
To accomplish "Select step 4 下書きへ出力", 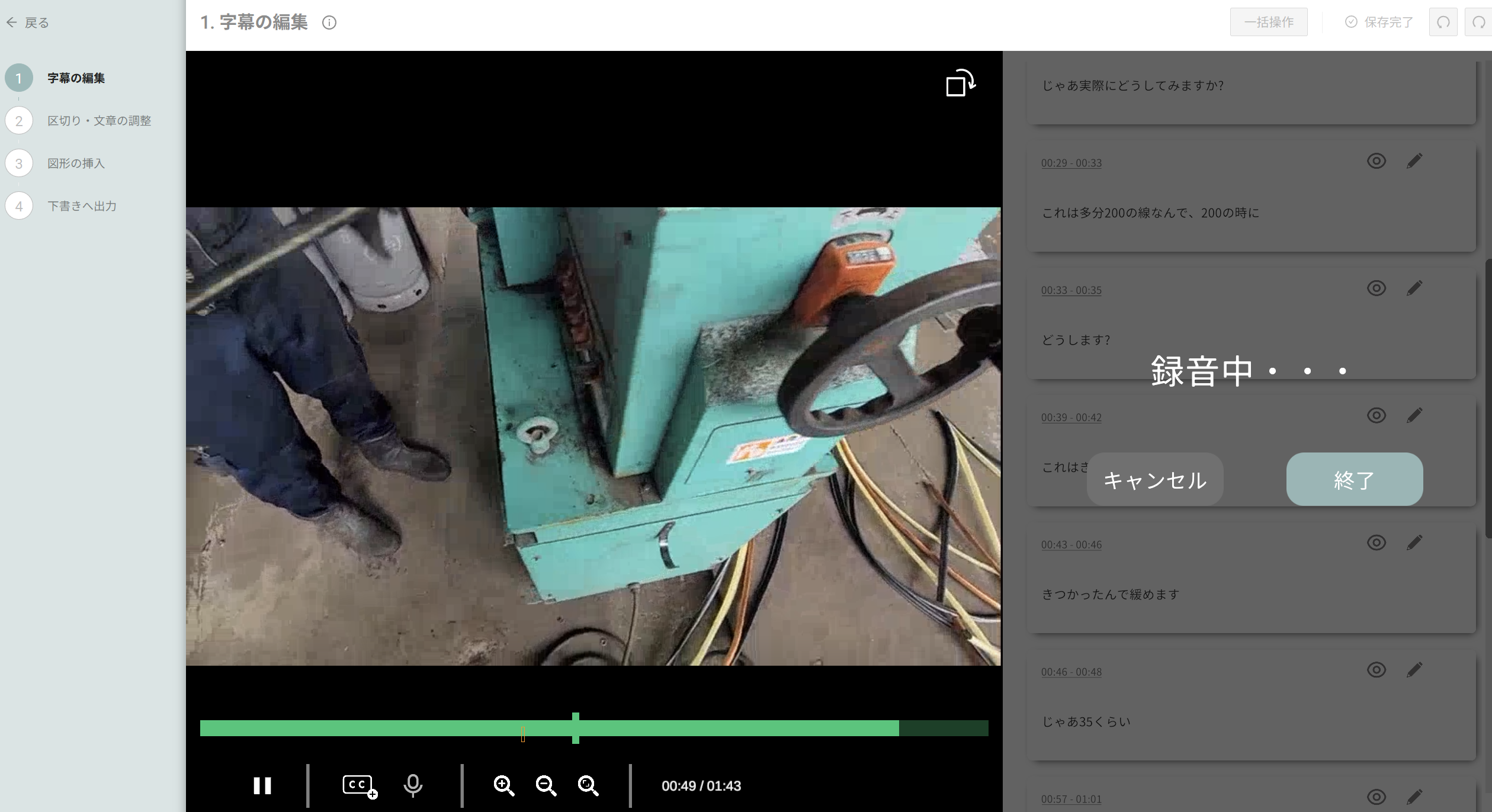I will coord(82,206).
